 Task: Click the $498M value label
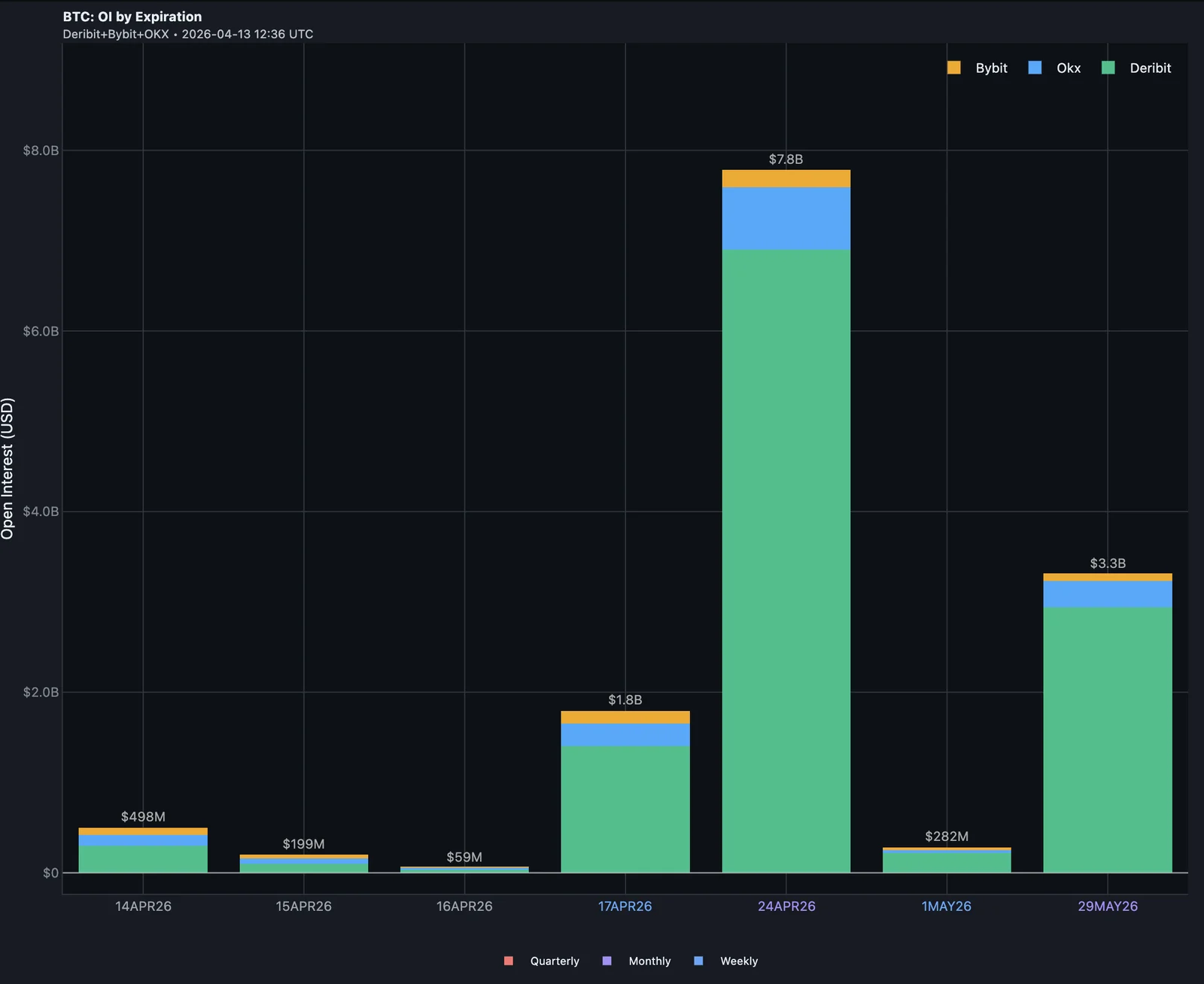141,816
